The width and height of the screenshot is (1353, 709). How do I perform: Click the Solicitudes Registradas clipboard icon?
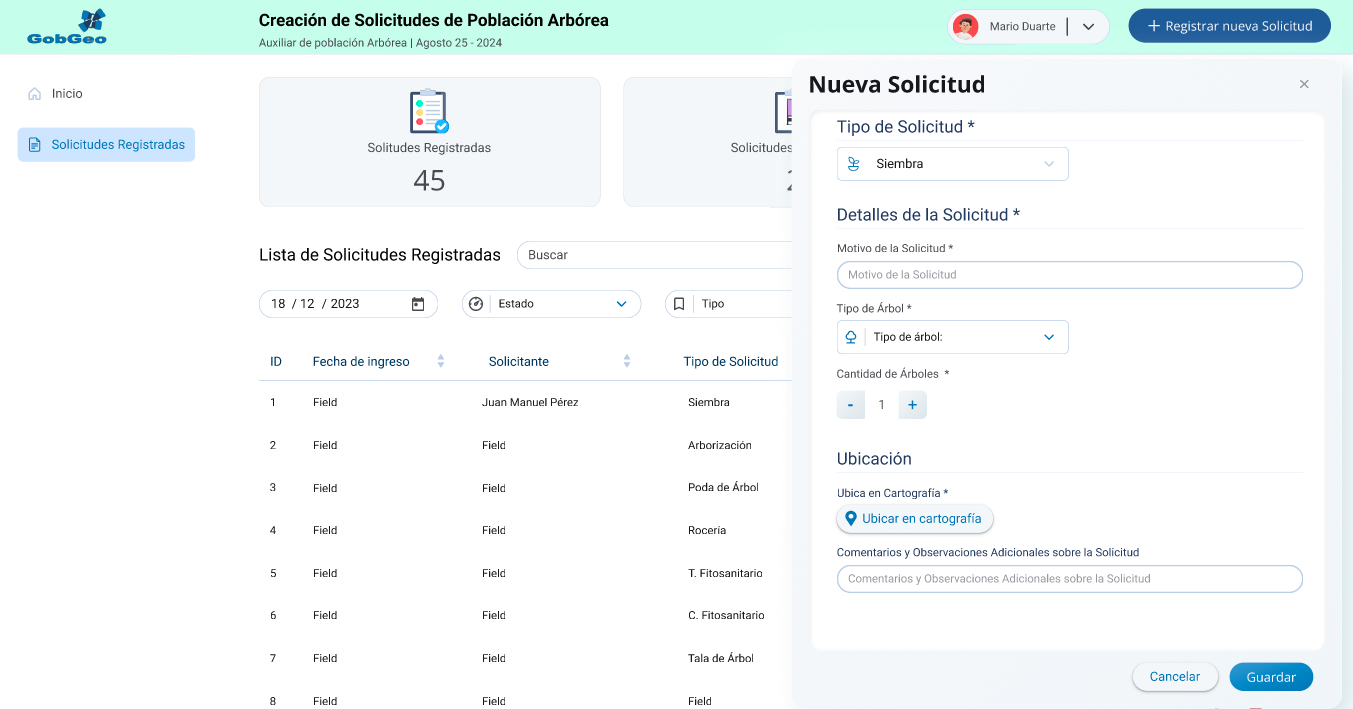(x=429, y=112)
